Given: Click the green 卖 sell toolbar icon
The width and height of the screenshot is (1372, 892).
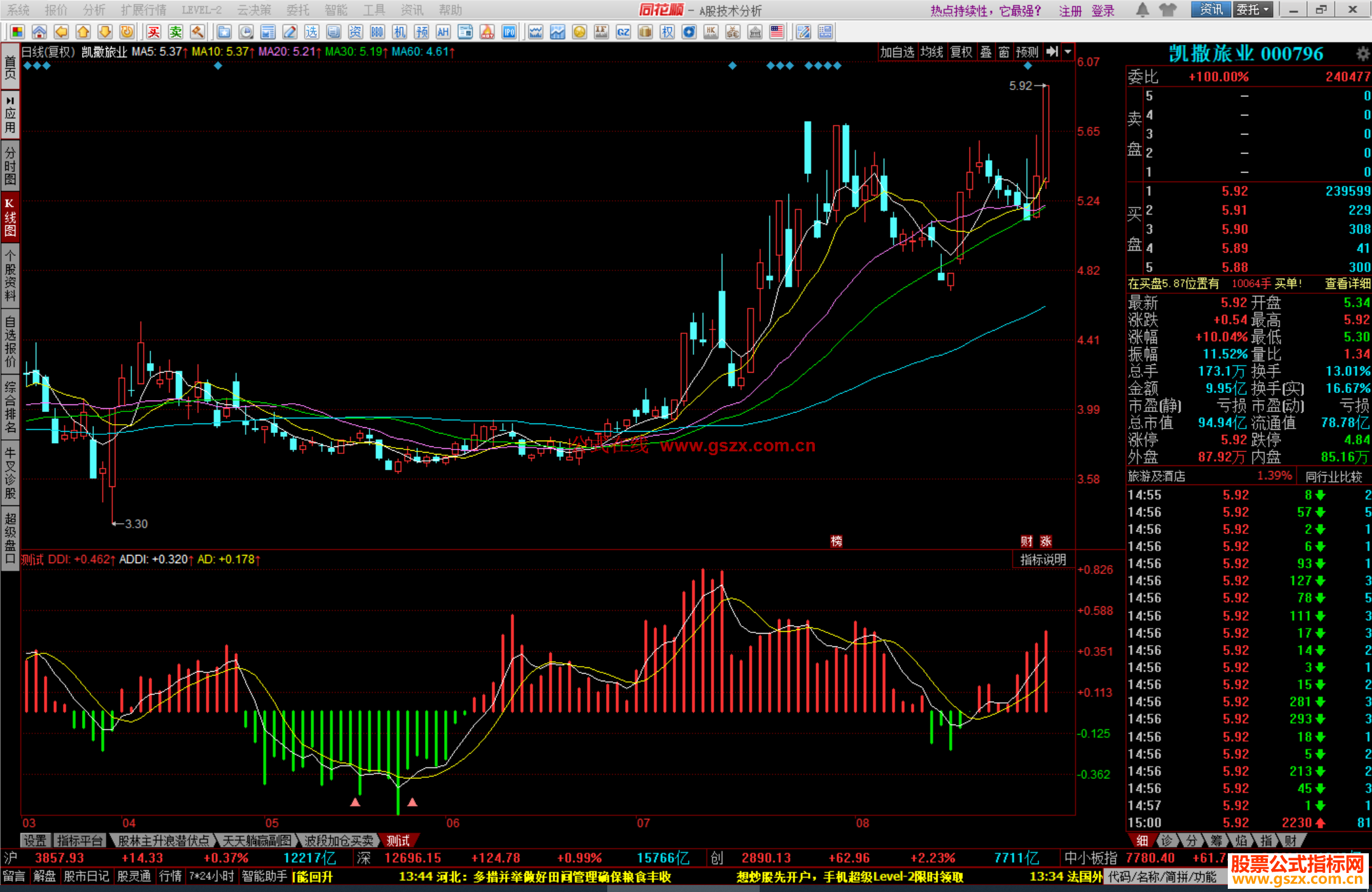Looking at the screenshot, I should 175,32.
